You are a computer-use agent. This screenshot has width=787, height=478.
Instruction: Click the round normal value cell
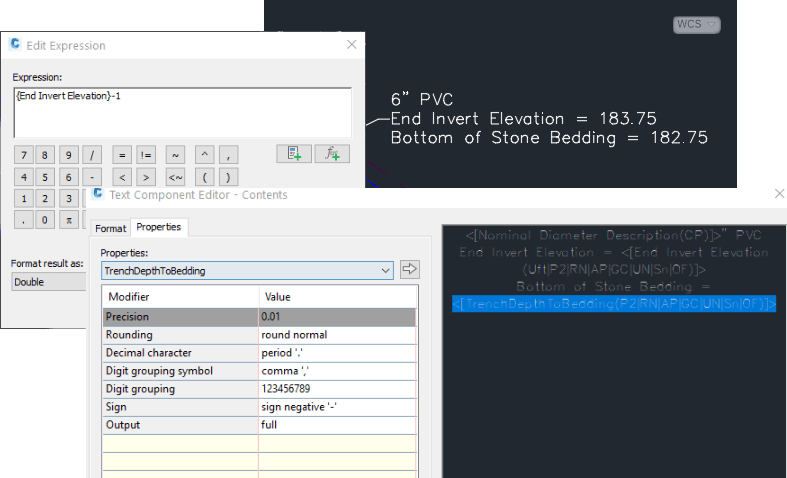click(x=337, y=335)
